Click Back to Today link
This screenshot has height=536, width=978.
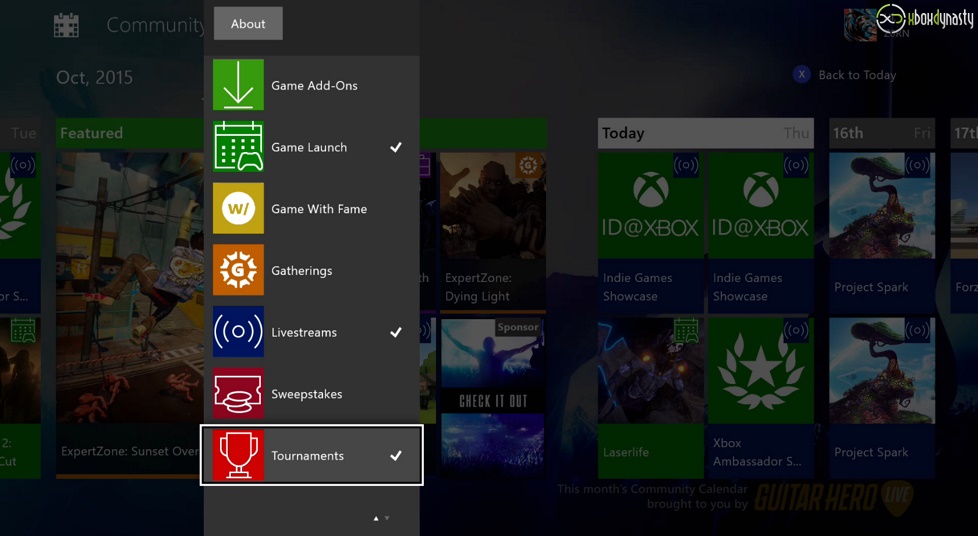tap(857, 75)
